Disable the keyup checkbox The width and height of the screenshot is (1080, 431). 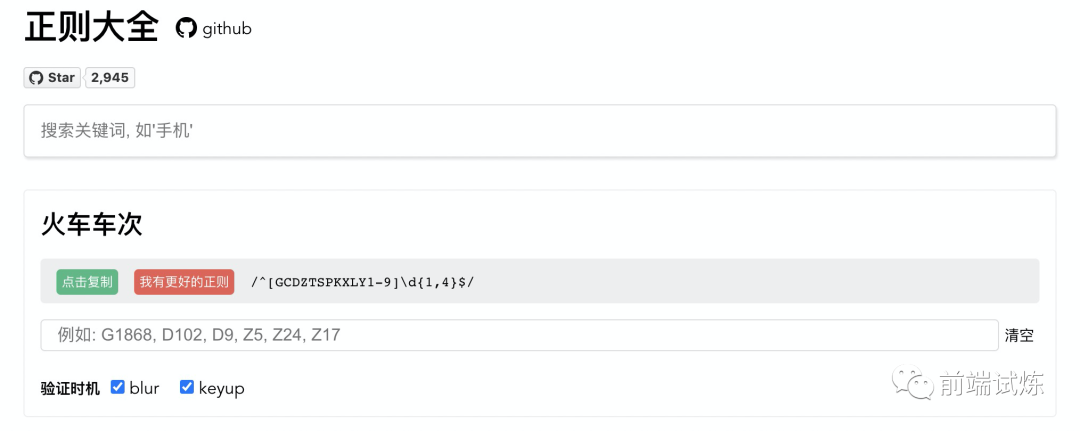pos(187,387)
